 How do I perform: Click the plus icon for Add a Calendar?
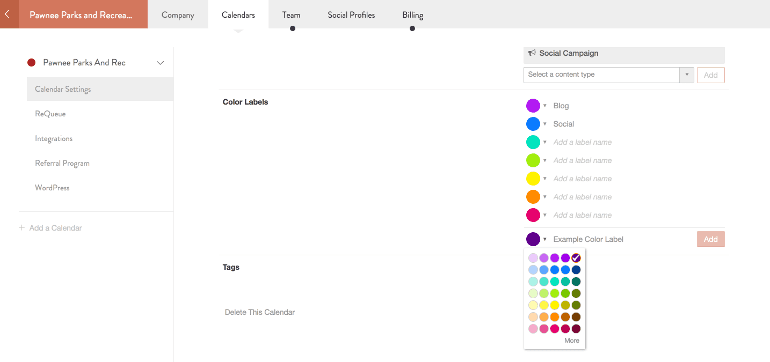22,228
